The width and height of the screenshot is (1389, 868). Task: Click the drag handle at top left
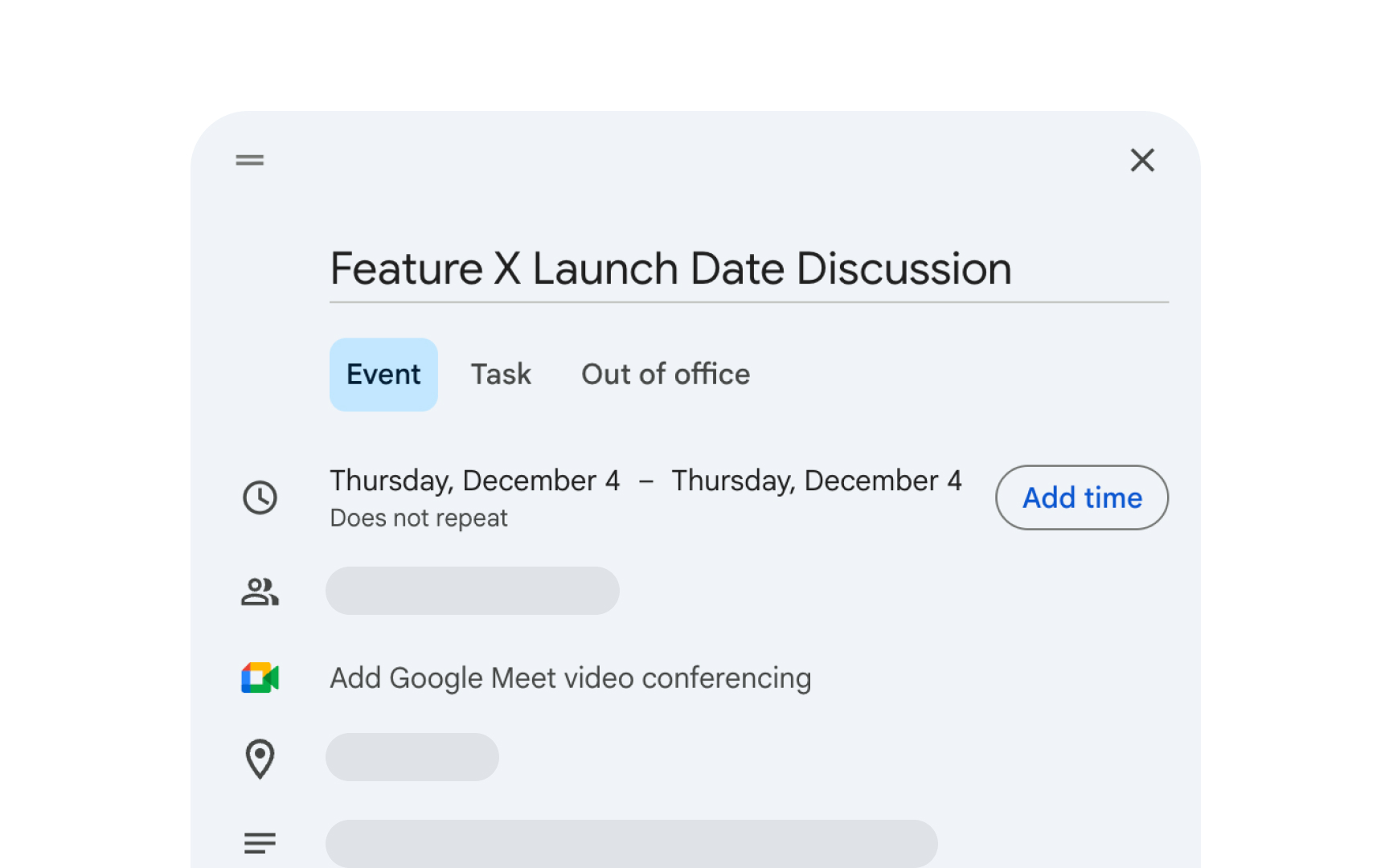(x=248, y=160)
